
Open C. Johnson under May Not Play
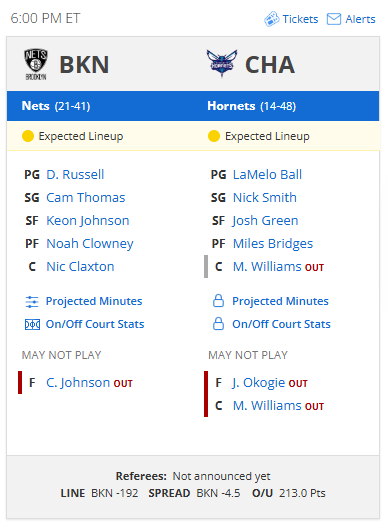point(78,383)
